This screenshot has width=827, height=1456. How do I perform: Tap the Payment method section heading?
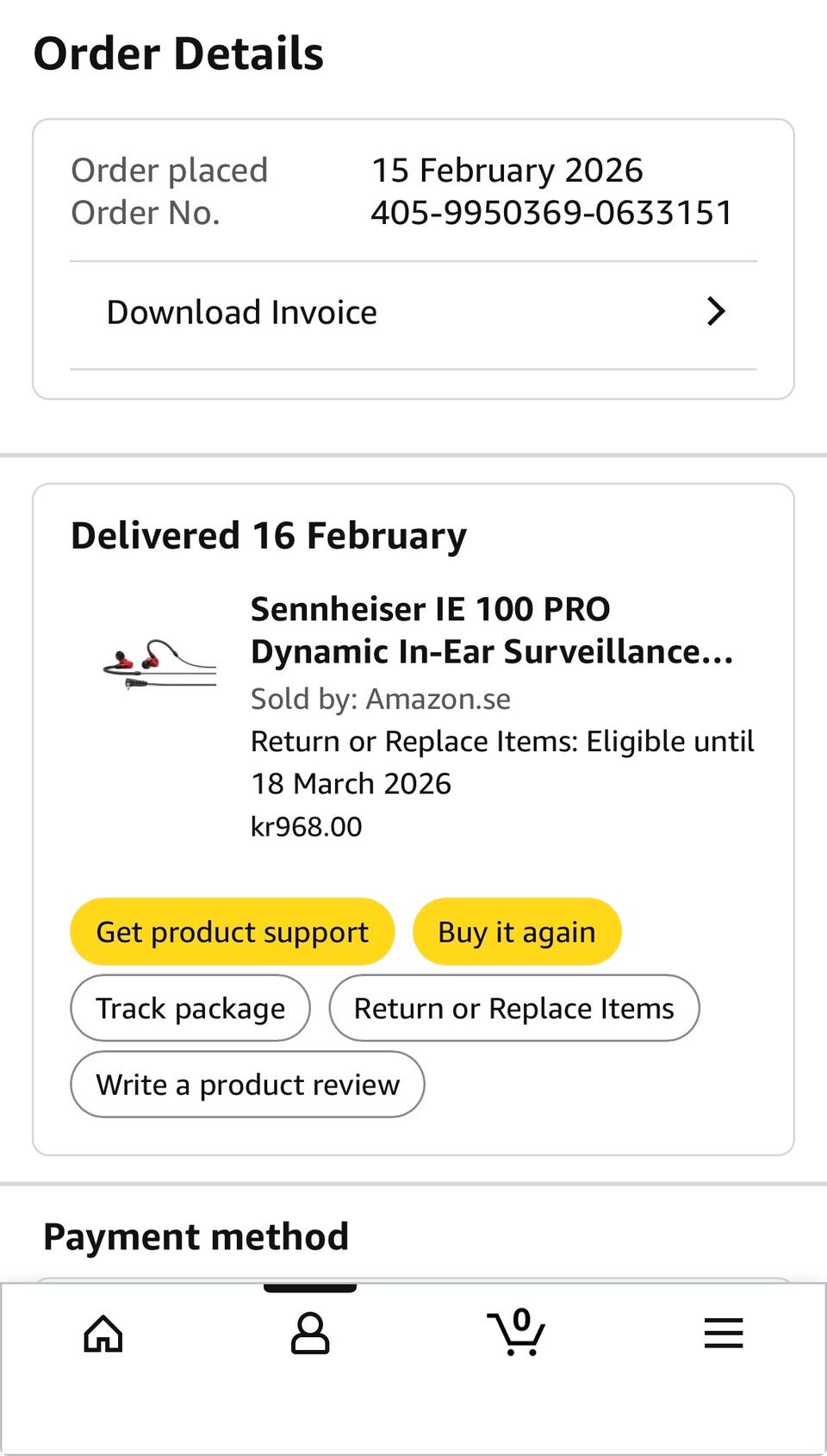pos(196,1236)
